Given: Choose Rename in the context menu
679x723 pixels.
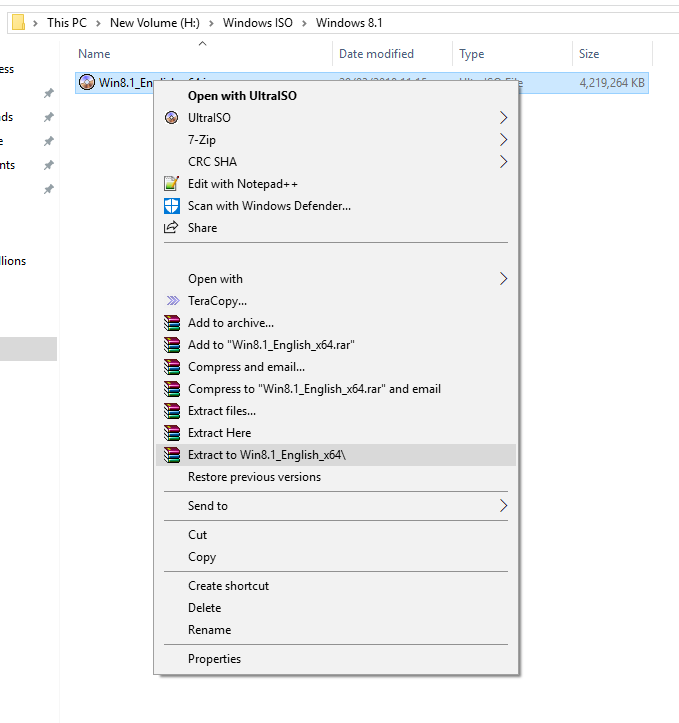Looking at the screenshot, I should (209, 630).
